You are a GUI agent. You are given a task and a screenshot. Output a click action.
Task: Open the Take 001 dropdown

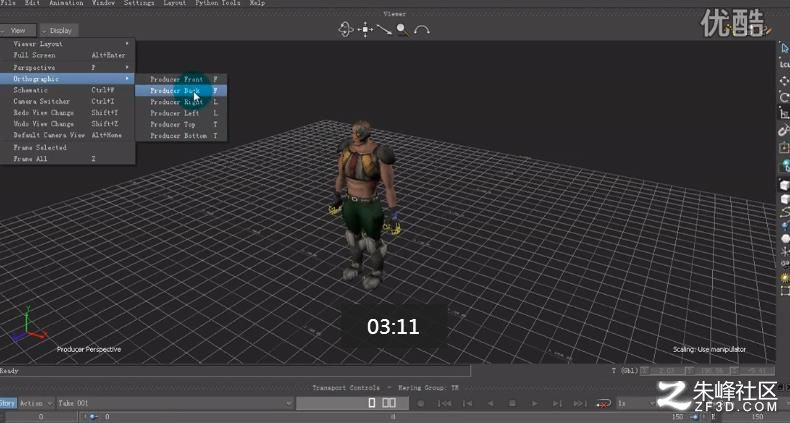coord(174,403)
